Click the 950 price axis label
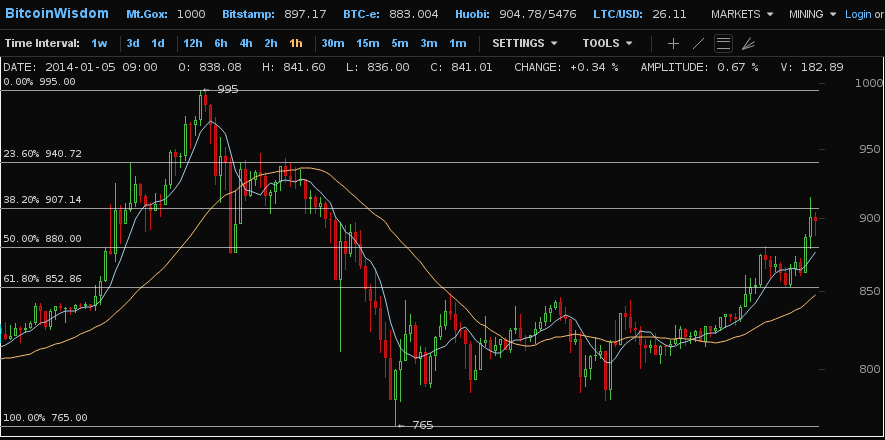 868,149
